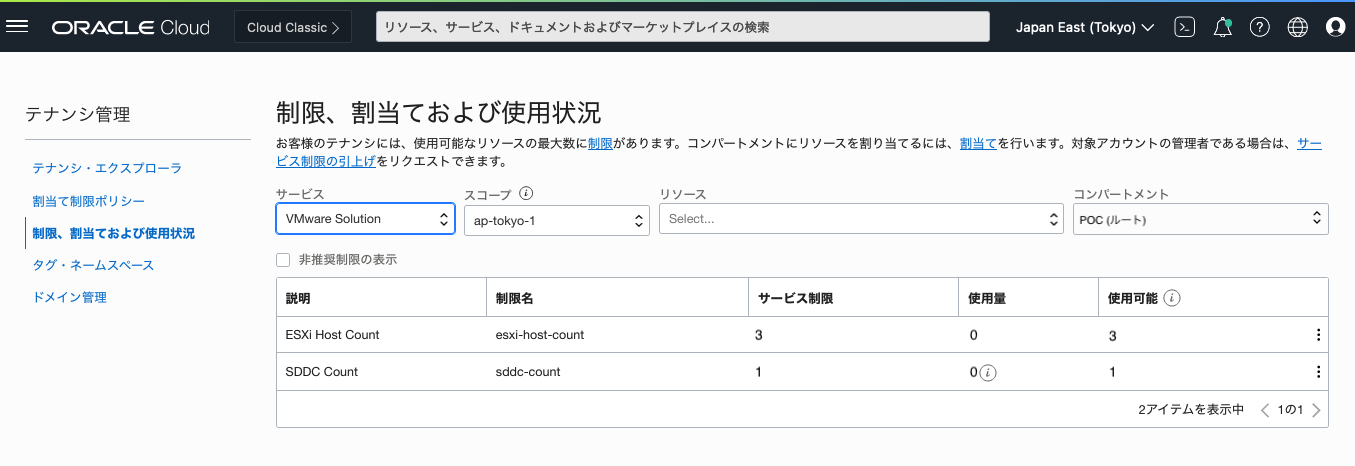The width and height of the screenshot is (1355, 466).
Task: Open the リソース Select dropdown
Action: click(861, 219)
